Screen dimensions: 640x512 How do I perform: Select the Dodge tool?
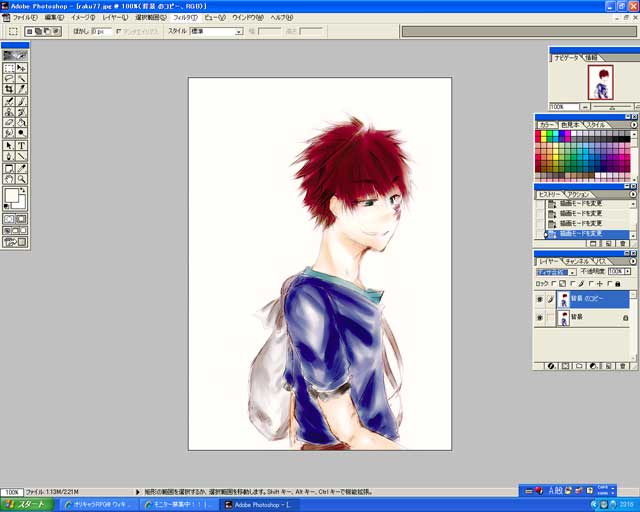point(21,133)
